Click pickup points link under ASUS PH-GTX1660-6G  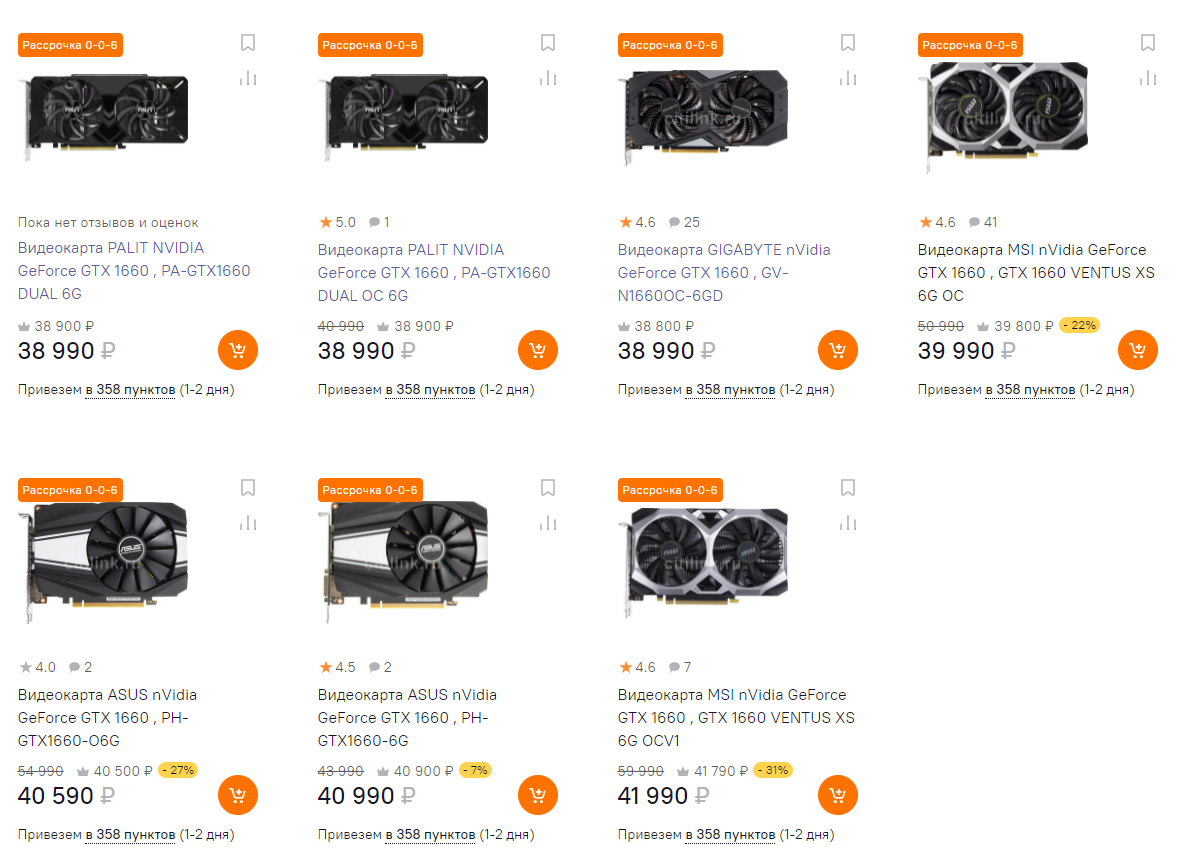point(430,834)
